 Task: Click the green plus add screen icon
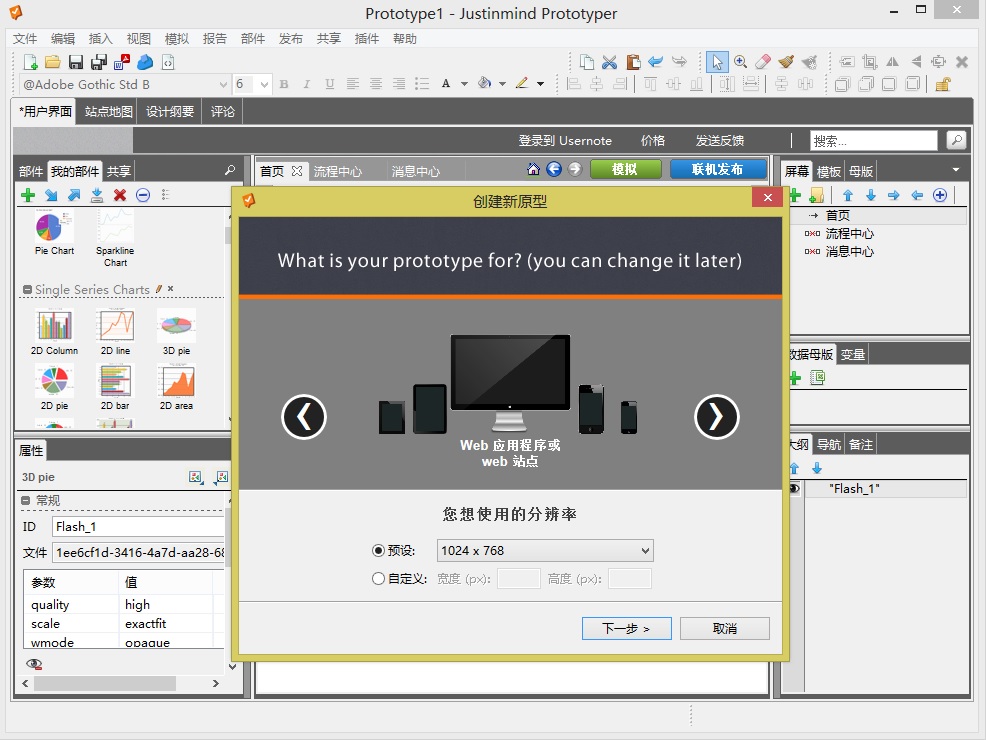click(795, 195)
